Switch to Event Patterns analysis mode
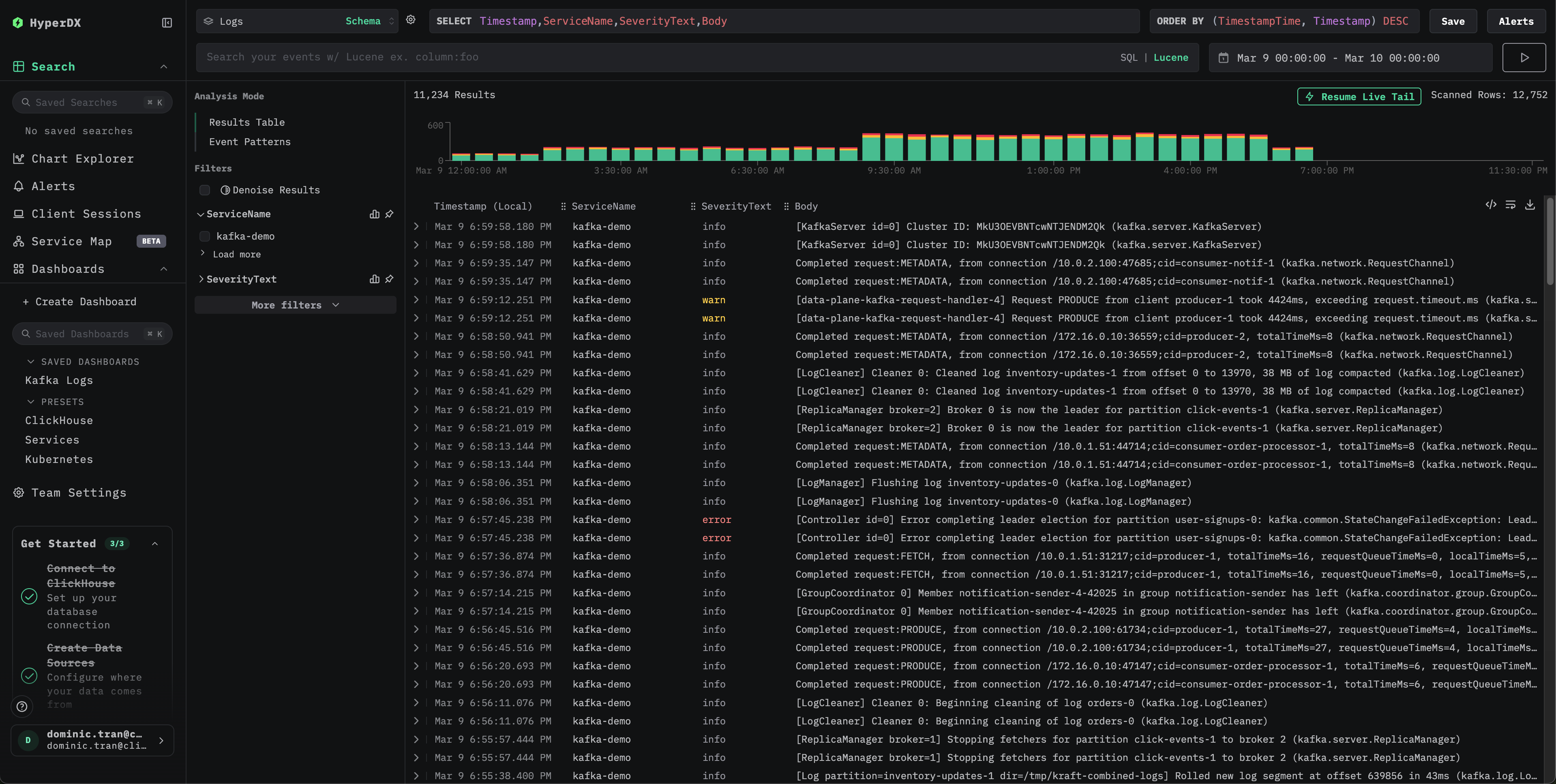This screenshot has width=1556, height=784. point(249,141)
